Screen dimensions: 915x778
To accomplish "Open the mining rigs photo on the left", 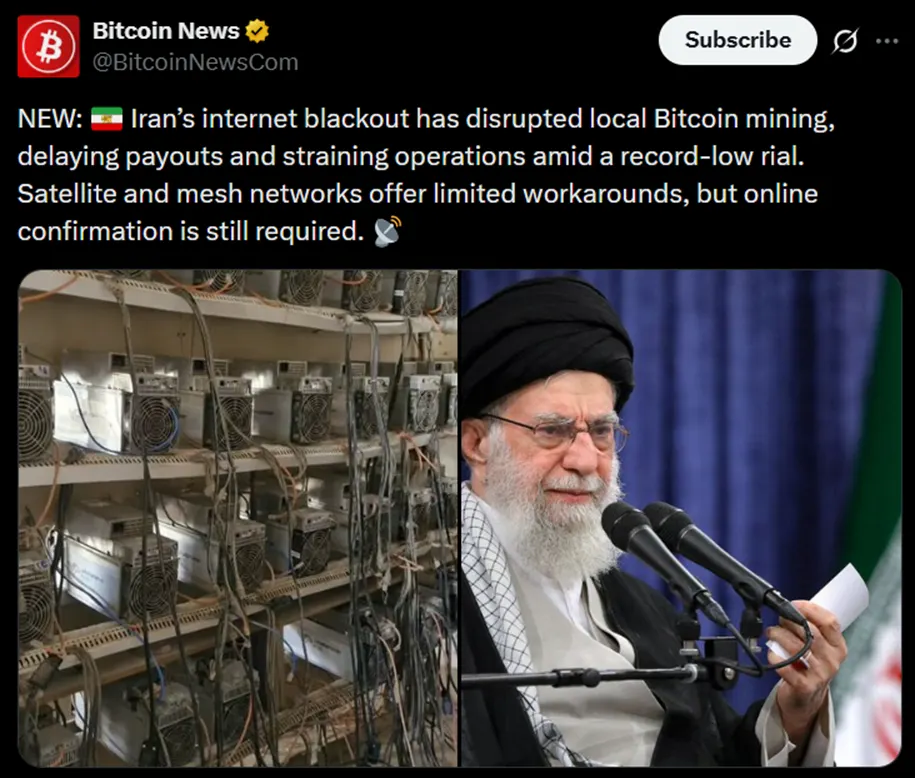I will pos(238,518).
